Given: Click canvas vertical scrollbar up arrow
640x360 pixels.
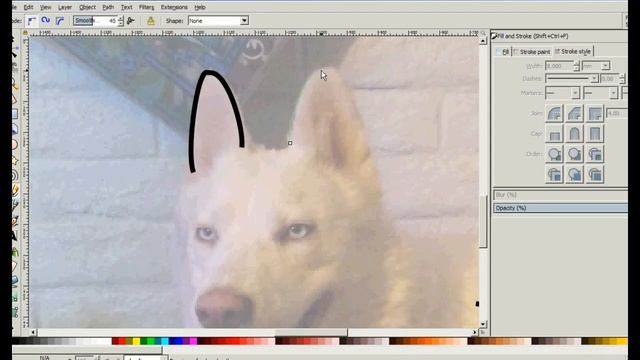Looking at the screenshot, I should coord(483,41).
